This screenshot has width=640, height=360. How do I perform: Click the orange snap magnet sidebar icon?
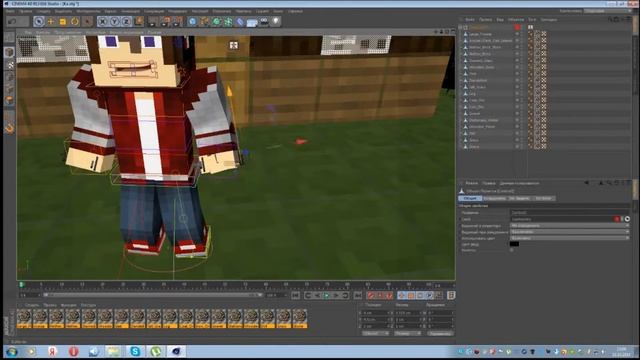pos(9,128)
